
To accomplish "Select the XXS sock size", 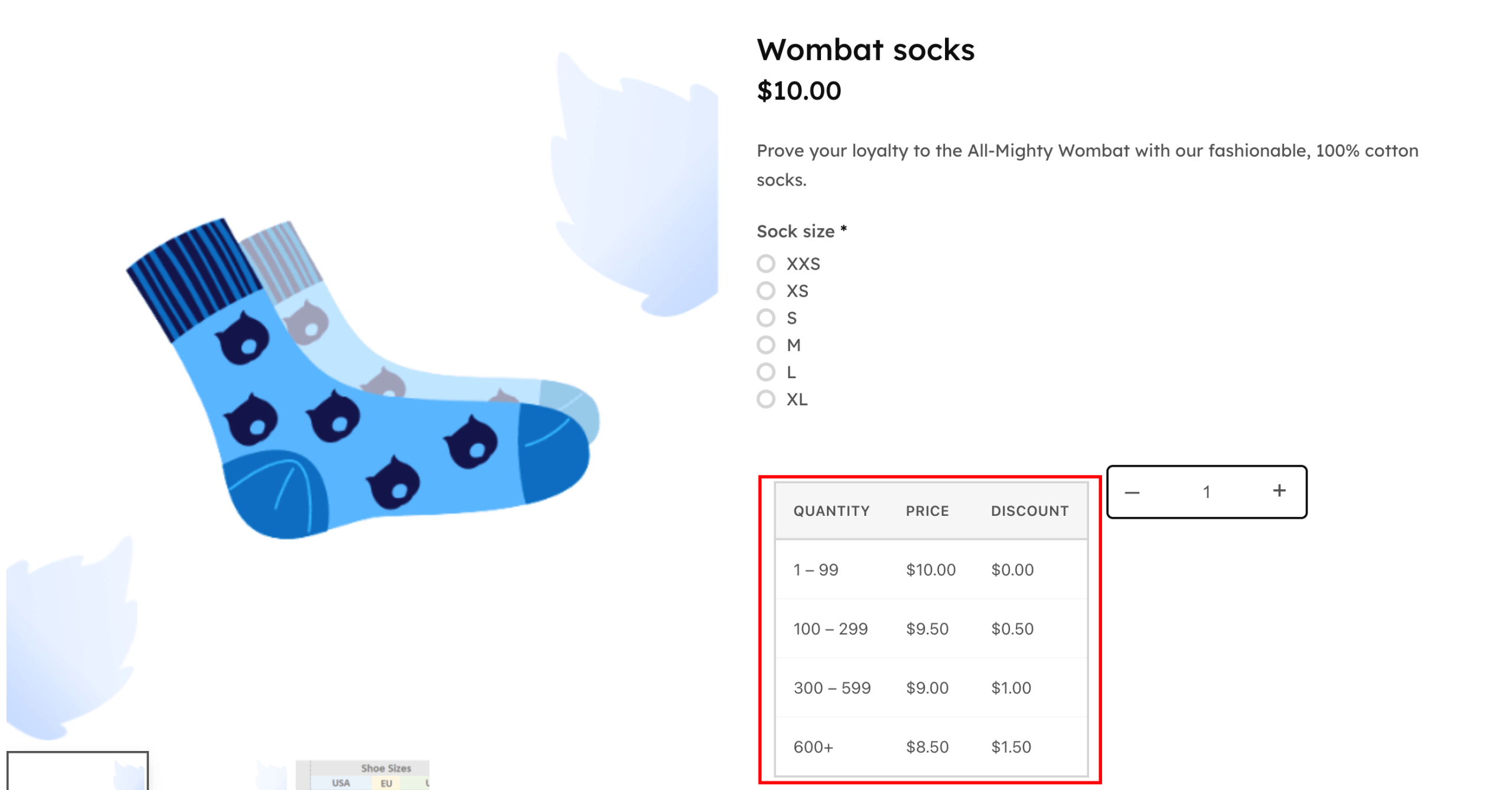I will pyautogui.click(x=766, y=264).
